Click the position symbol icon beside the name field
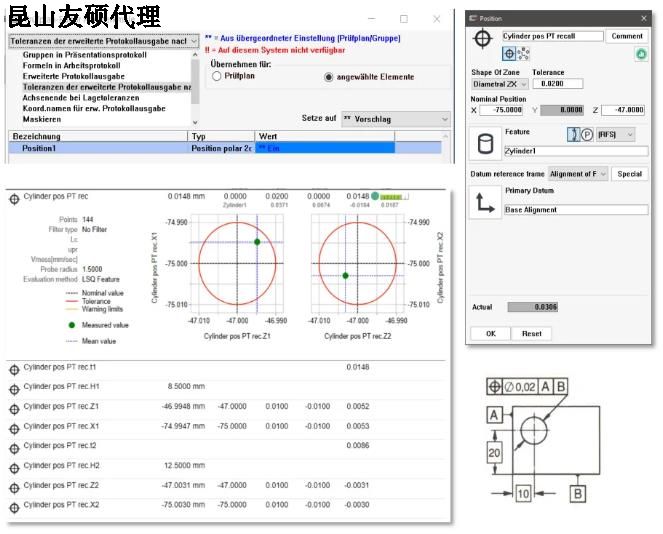663x534 pixels. (x=482, y=38)
